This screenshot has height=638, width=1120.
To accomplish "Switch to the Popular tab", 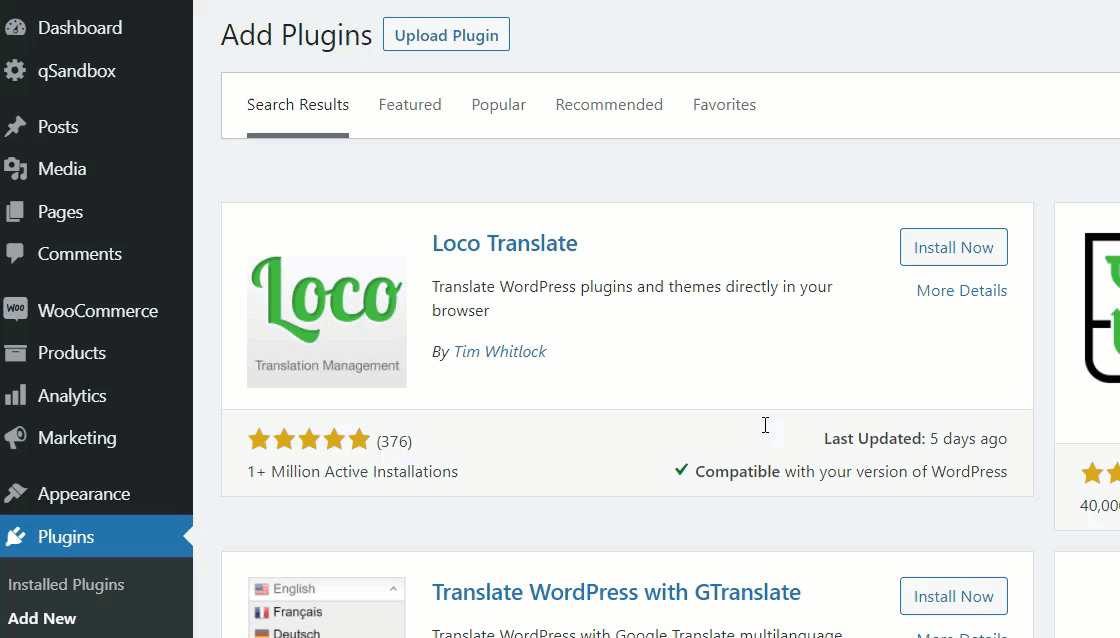I will pos(499,104).
